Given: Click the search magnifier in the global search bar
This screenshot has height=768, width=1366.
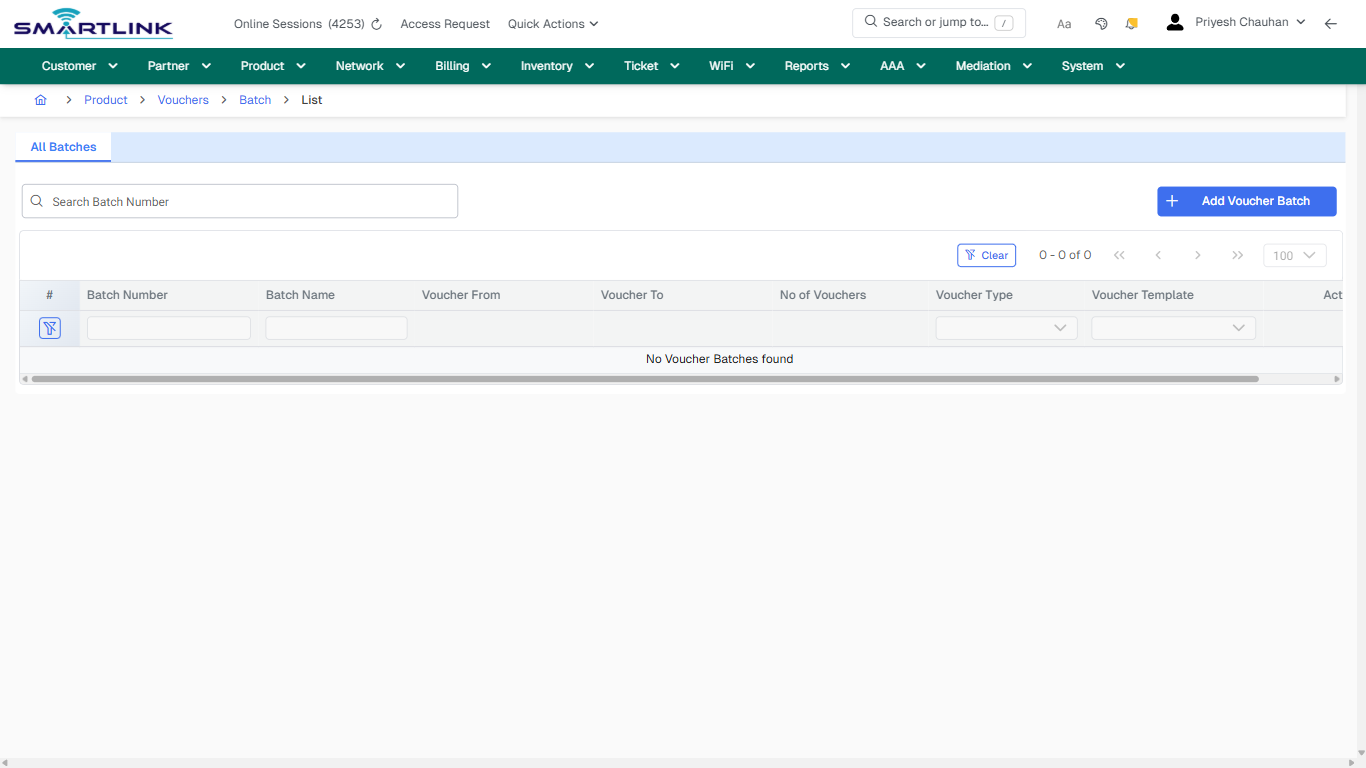Looking at the screenshot, I should tap(869, 21).
